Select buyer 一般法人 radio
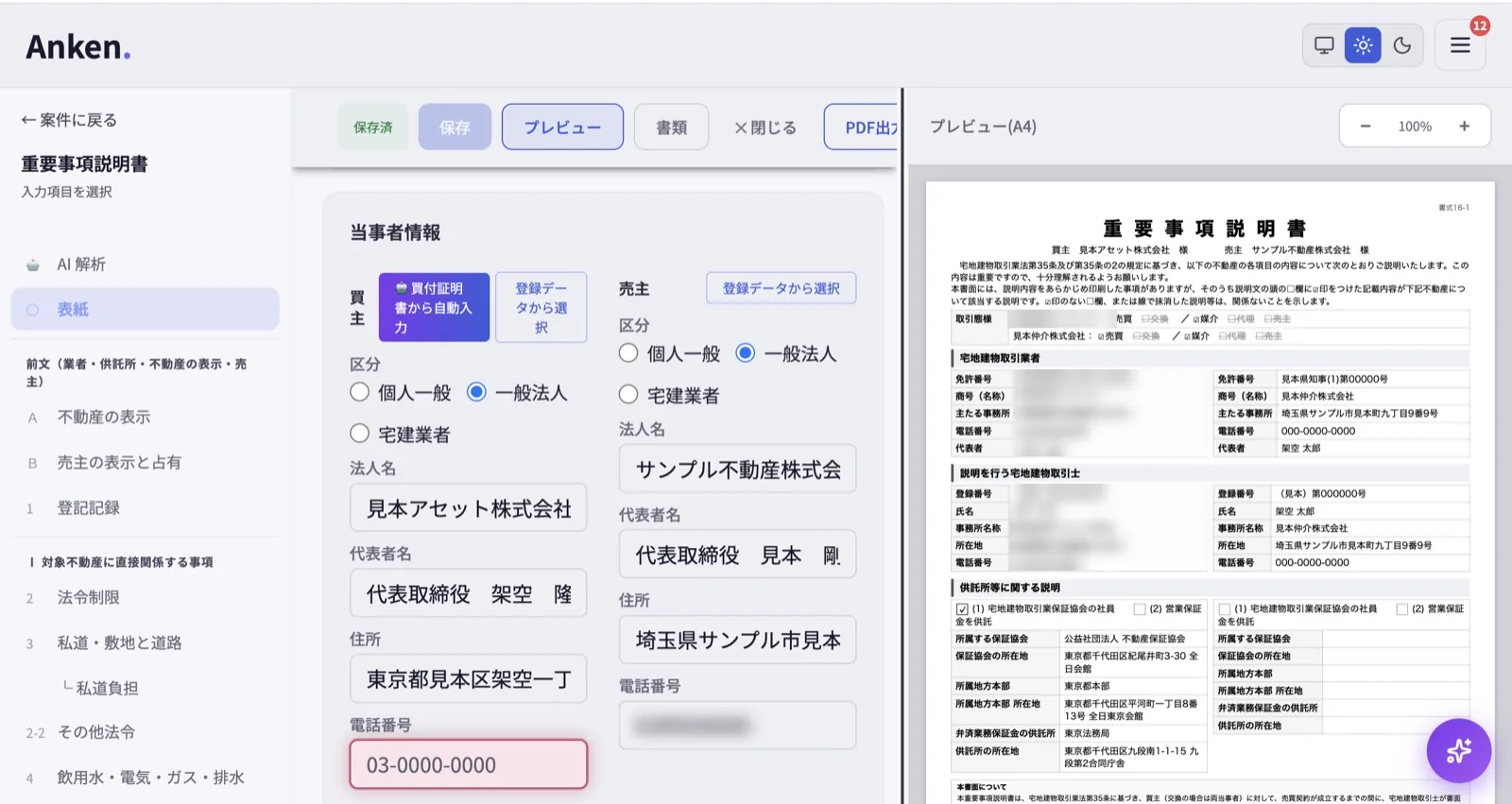The width and height of the screenshot is (1512, 804). pyautogui.click(x=476, y=392)
